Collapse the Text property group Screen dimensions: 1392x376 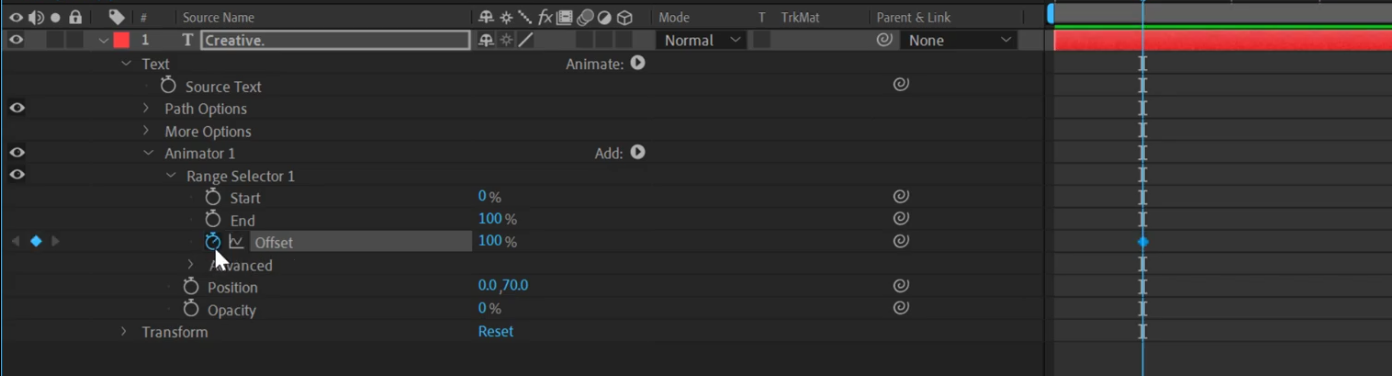[x=126, y=63]
